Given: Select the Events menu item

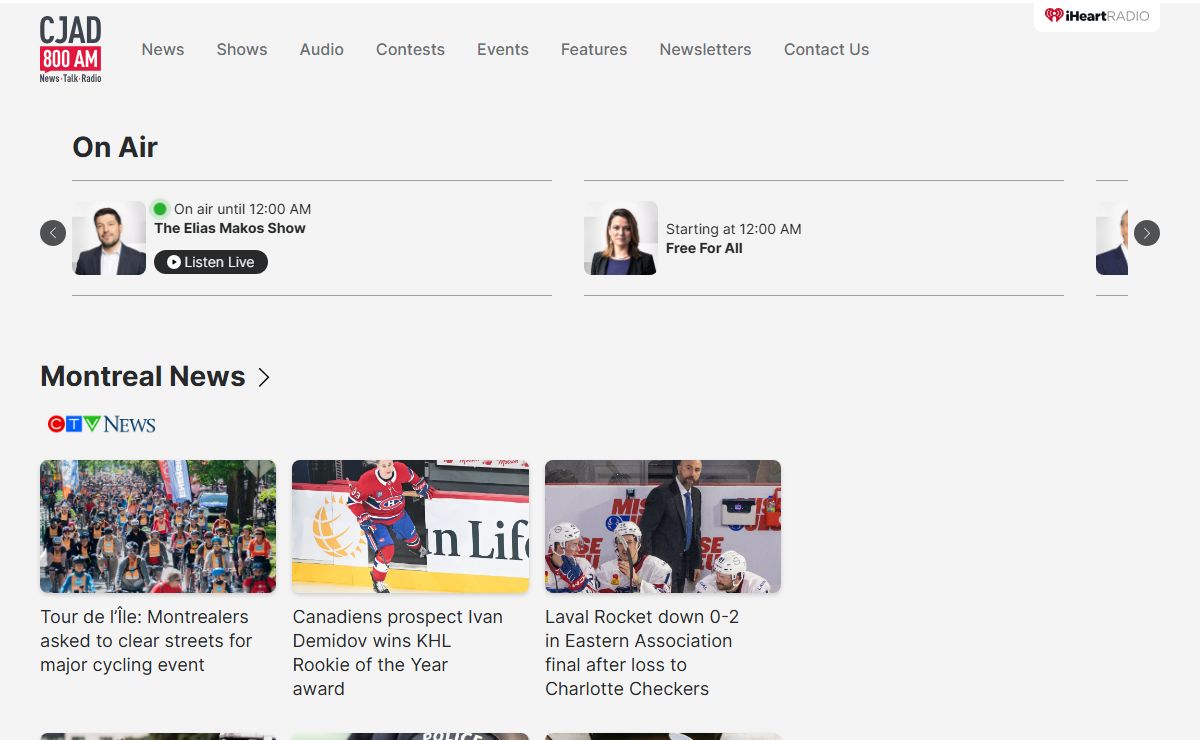Looking at the screenshot, I should point(503,49).
